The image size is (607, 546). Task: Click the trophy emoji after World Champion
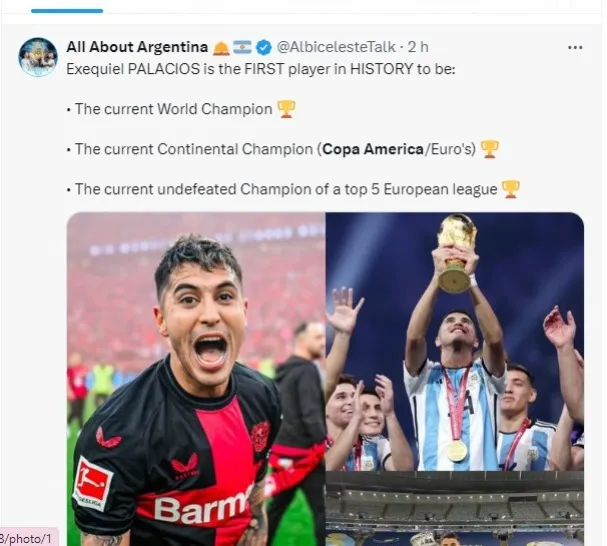[286, 109]
